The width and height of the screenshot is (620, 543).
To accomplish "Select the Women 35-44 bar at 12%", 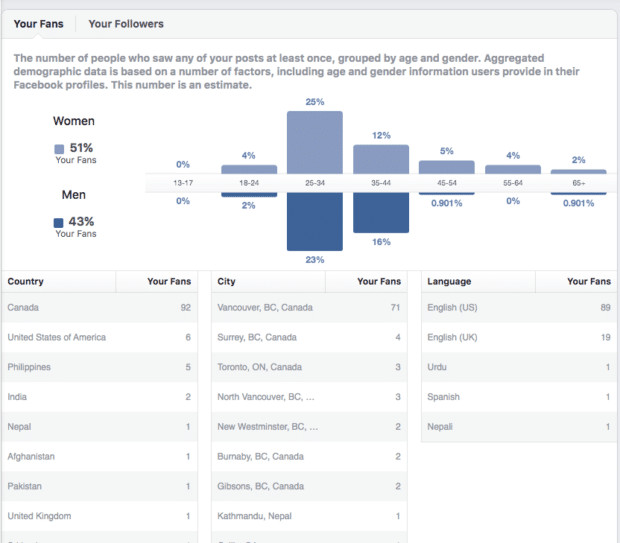I will pyautogui.click(x=381, y=160).
